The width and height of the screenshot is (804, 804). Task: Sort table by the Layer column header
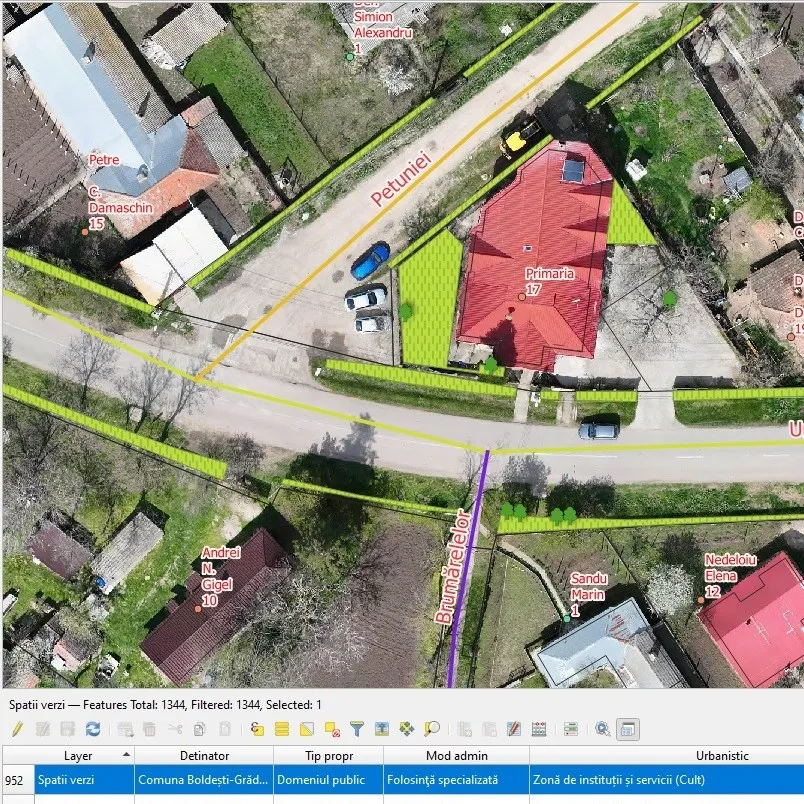78,756
